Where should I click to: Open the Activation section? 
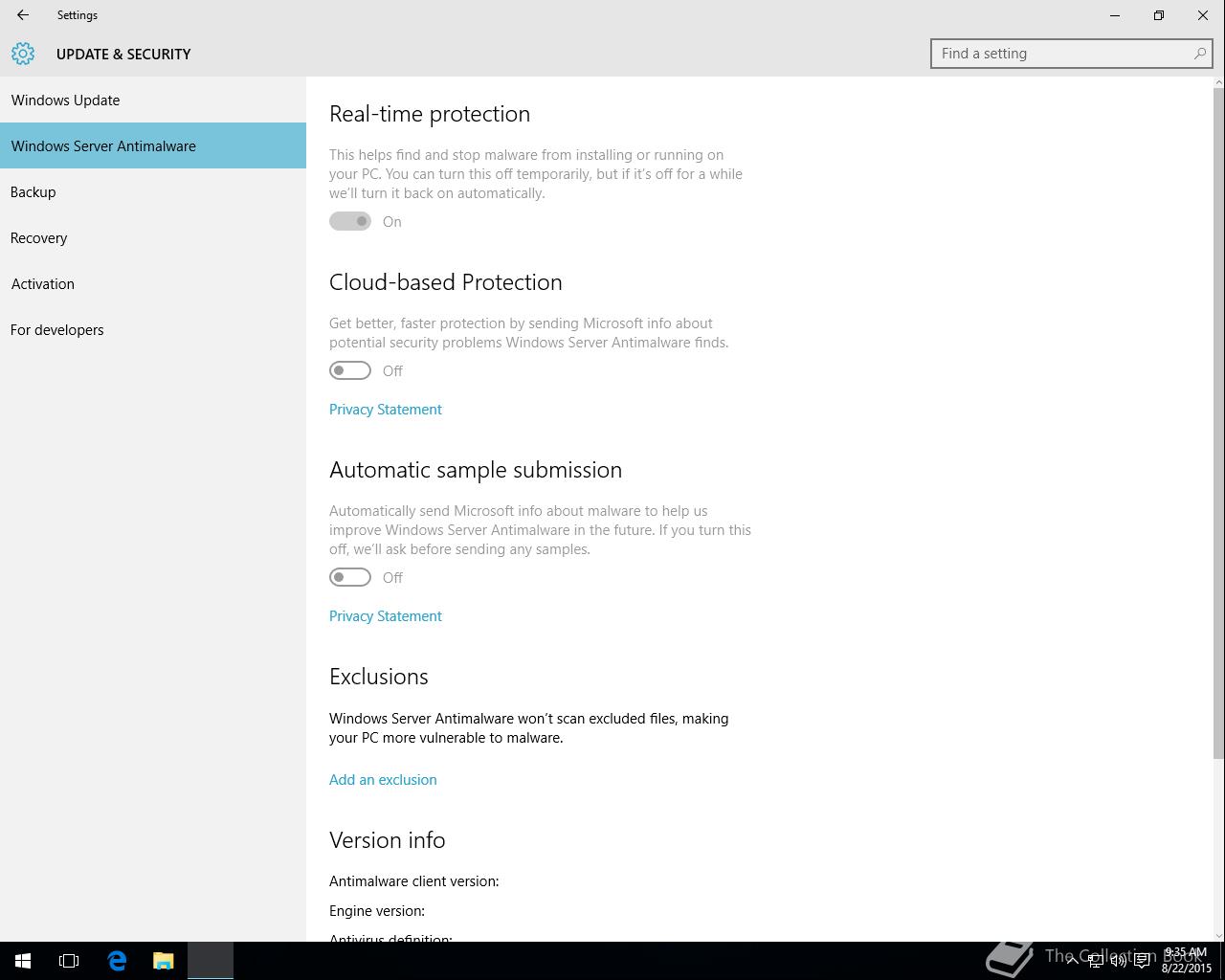coord(153,283)
